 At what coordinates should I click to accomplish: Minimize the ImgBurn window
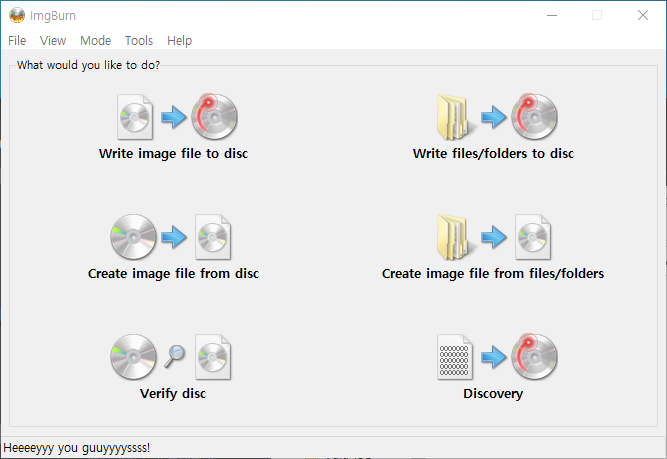pos(552,15)
